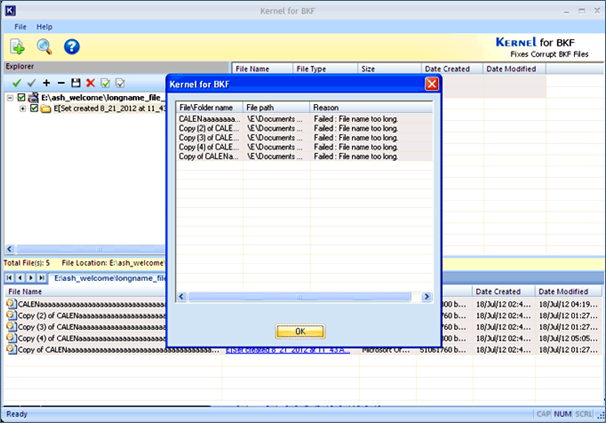606x423 pixels.
Task: Click the green check-all icon in Explorer toolbar
Action: (x=17, y=83)
